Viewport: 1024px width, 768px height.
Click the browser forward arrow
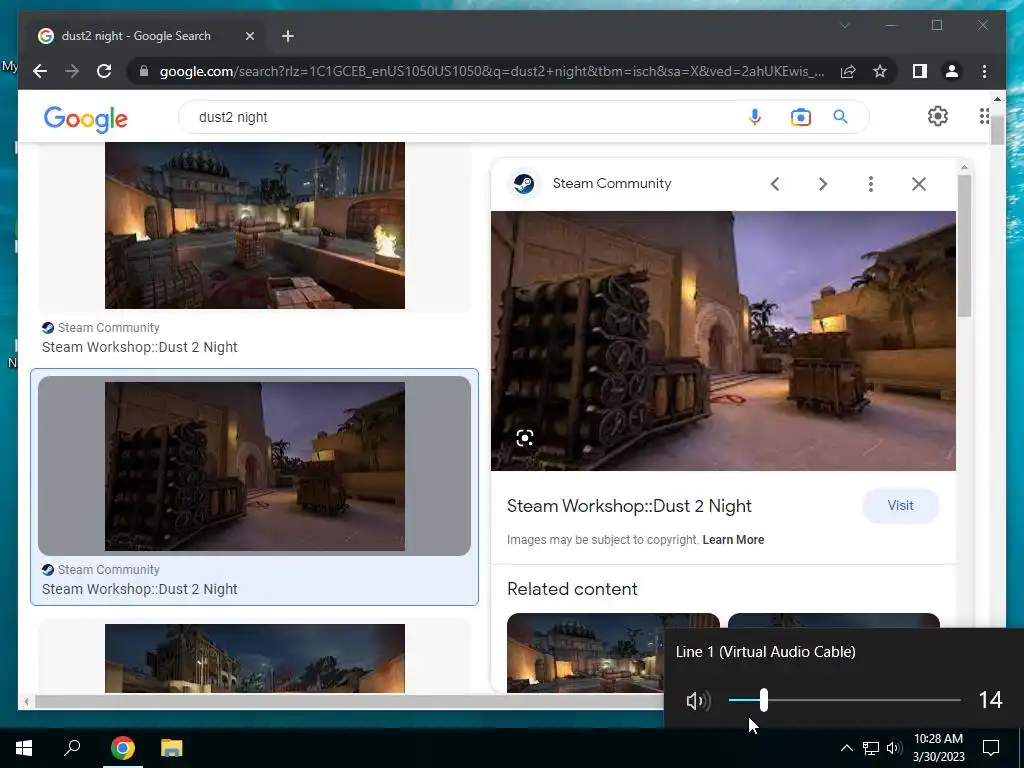72,71
